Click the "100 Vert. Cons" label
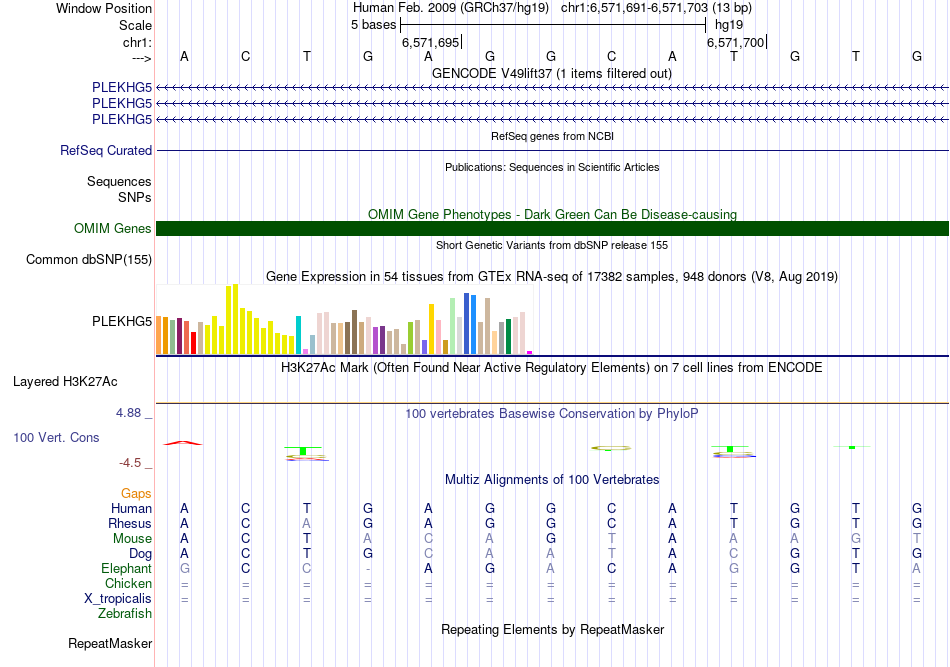 [x=56, y=437]
